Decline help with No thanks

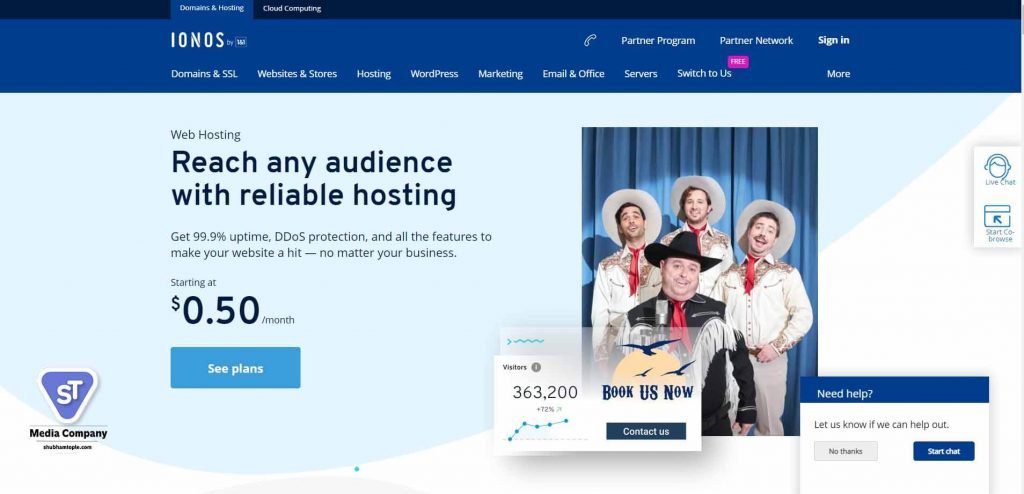846,451
